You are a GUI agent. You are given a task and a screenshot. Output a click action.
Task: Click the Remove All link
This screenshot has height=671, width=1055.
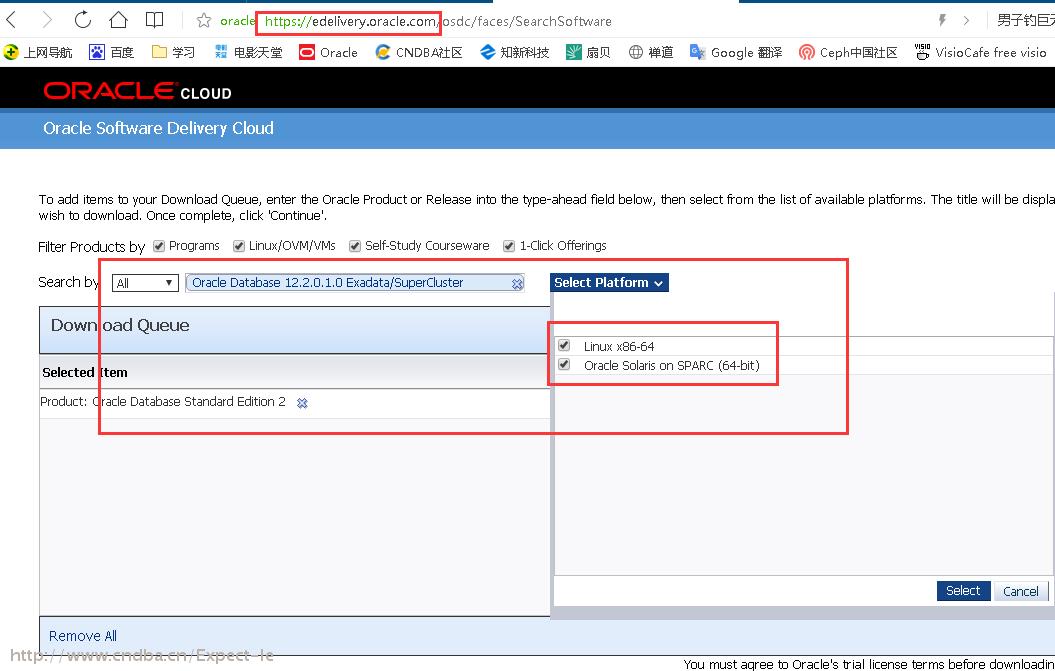(x=83, y=636)
